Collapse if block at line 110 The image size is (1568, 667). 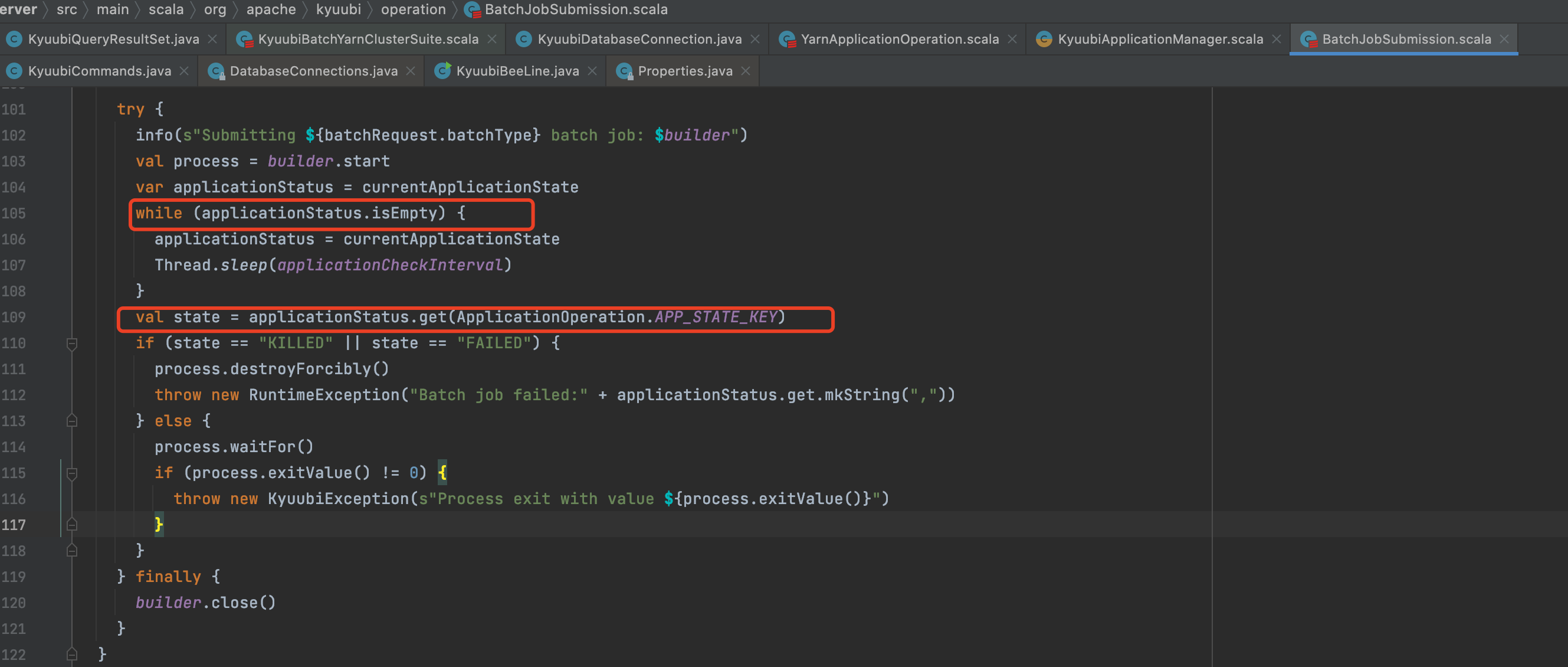pos(72,344)
